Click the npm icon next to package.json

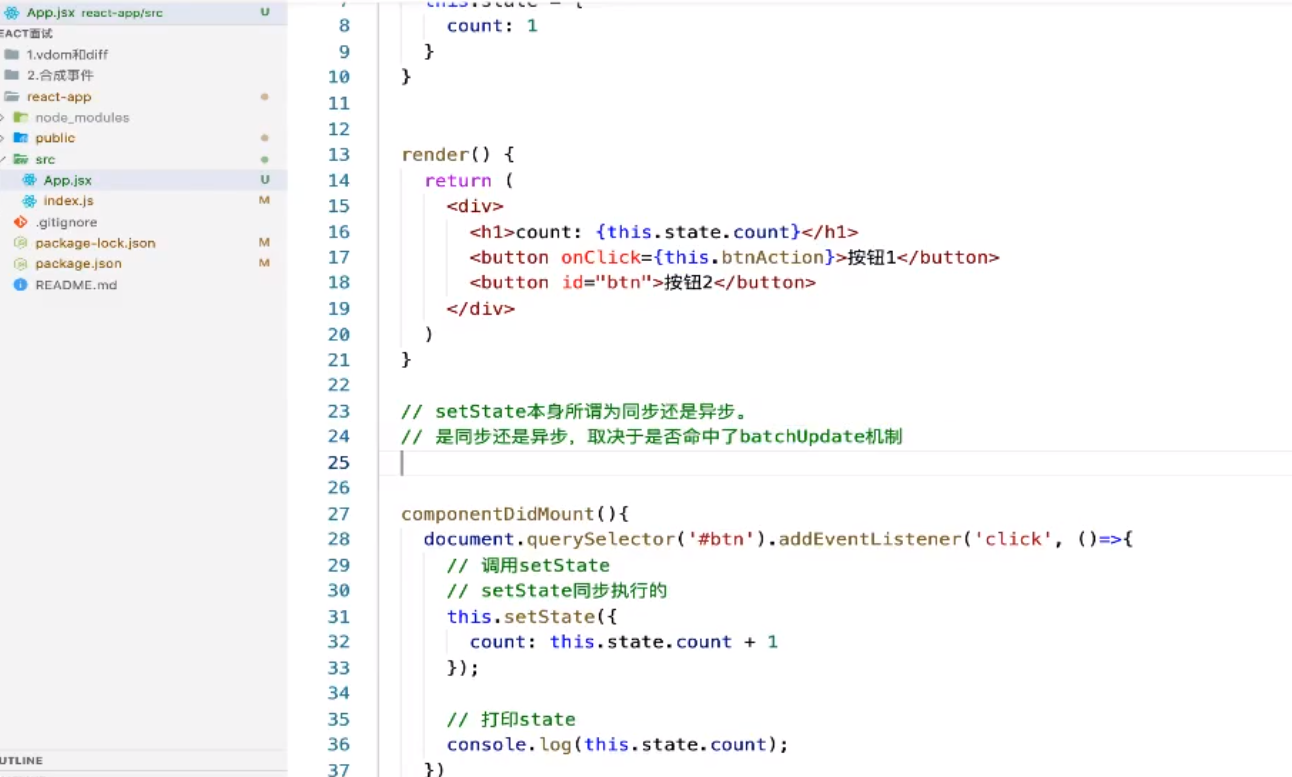pyautogui.click(x=18, y=263)
